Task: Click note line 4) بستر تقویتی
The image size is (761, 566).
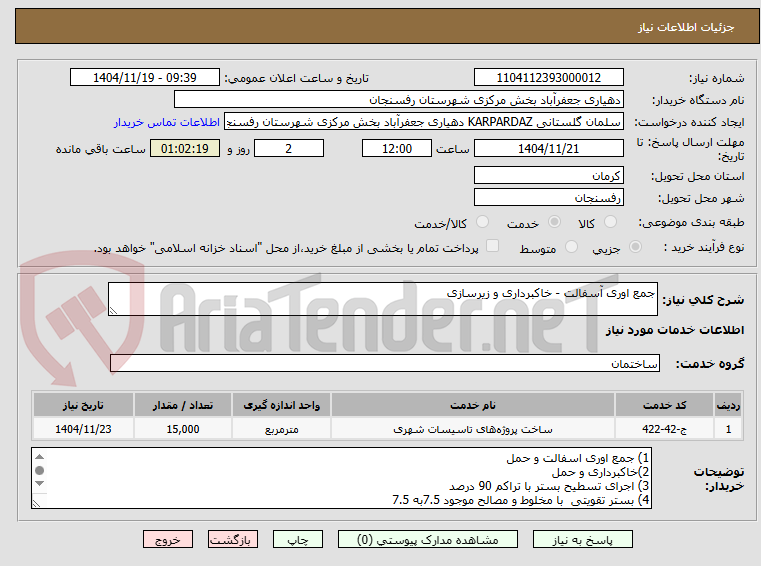Action: [x=521, y=500]
